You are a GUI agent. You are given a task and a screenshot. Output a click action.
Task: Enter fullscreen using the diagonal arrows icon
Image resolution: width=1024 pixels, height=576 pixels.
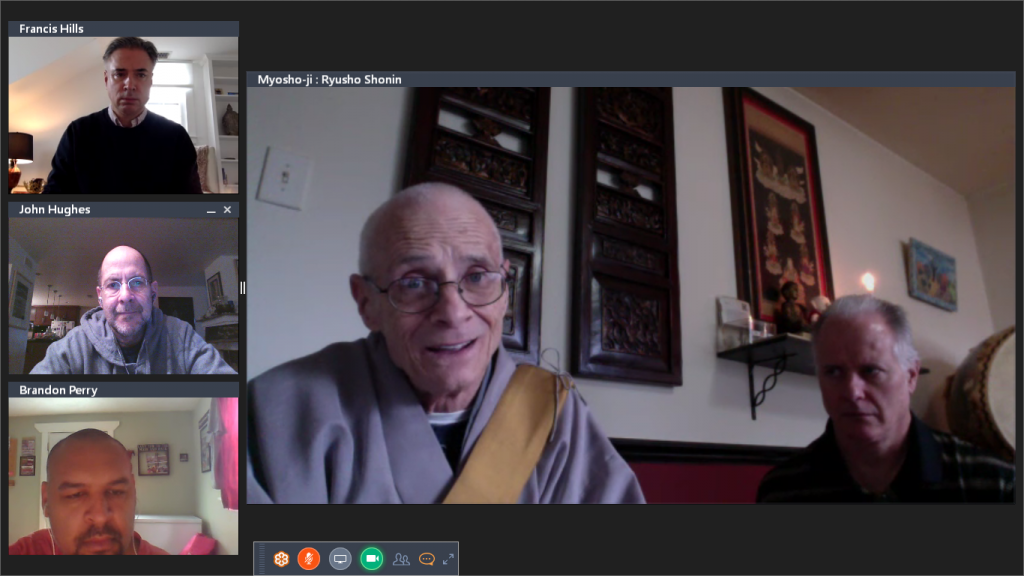[x=449, y=557]
